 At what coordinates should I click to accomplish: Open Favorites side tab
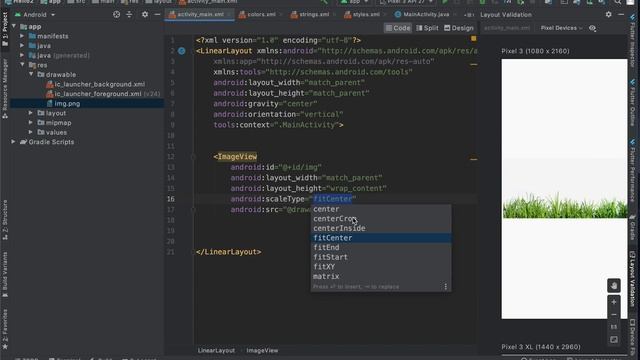(x=5, y=329)
